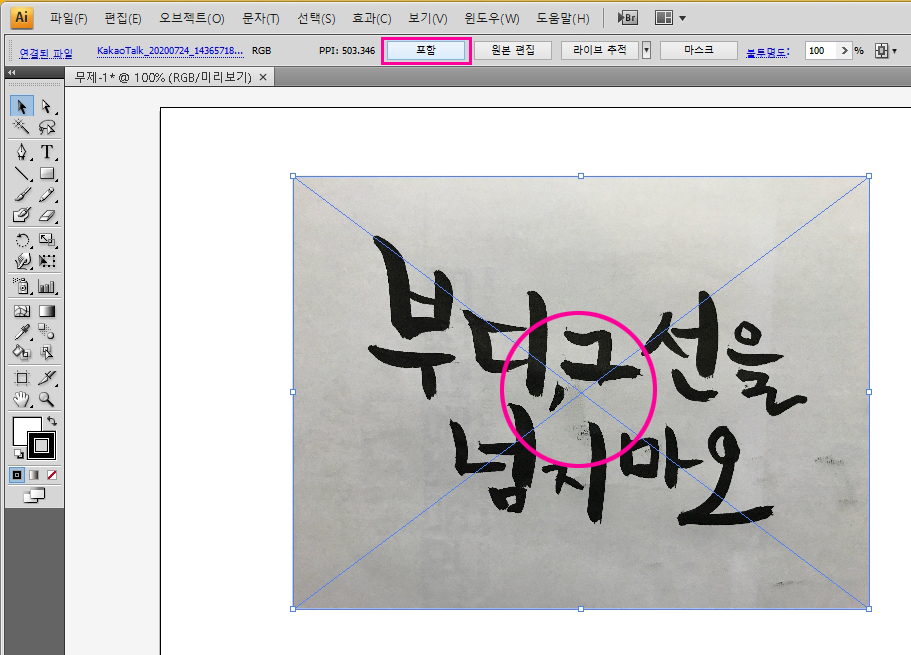Select the Free Transform tool
This screenshot has width=911, height=655.
pyautogui.click(x=46, y=261)
